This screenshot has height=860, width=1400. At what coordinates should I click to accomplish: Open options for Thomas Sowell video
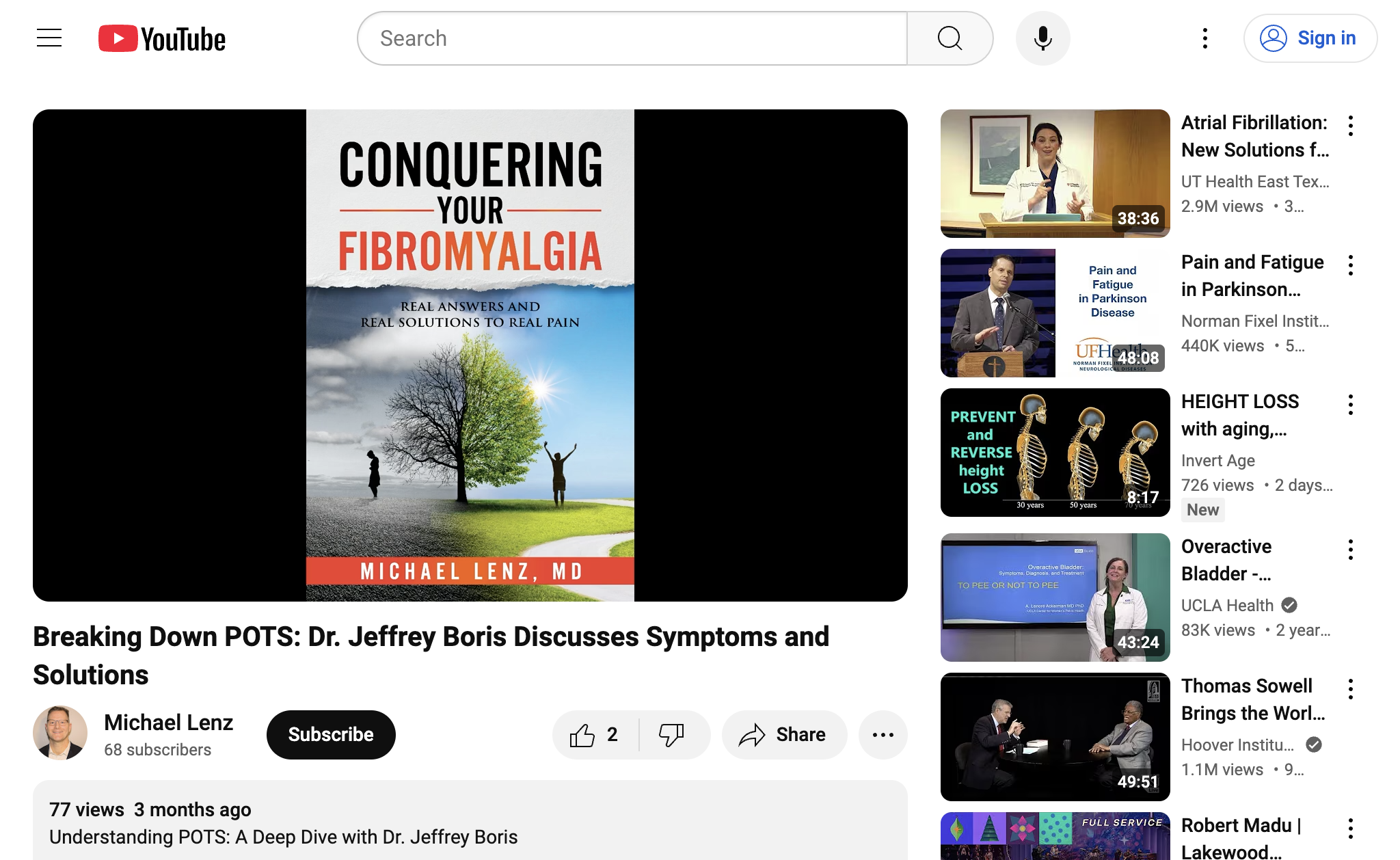click(x=1351, y=689)
